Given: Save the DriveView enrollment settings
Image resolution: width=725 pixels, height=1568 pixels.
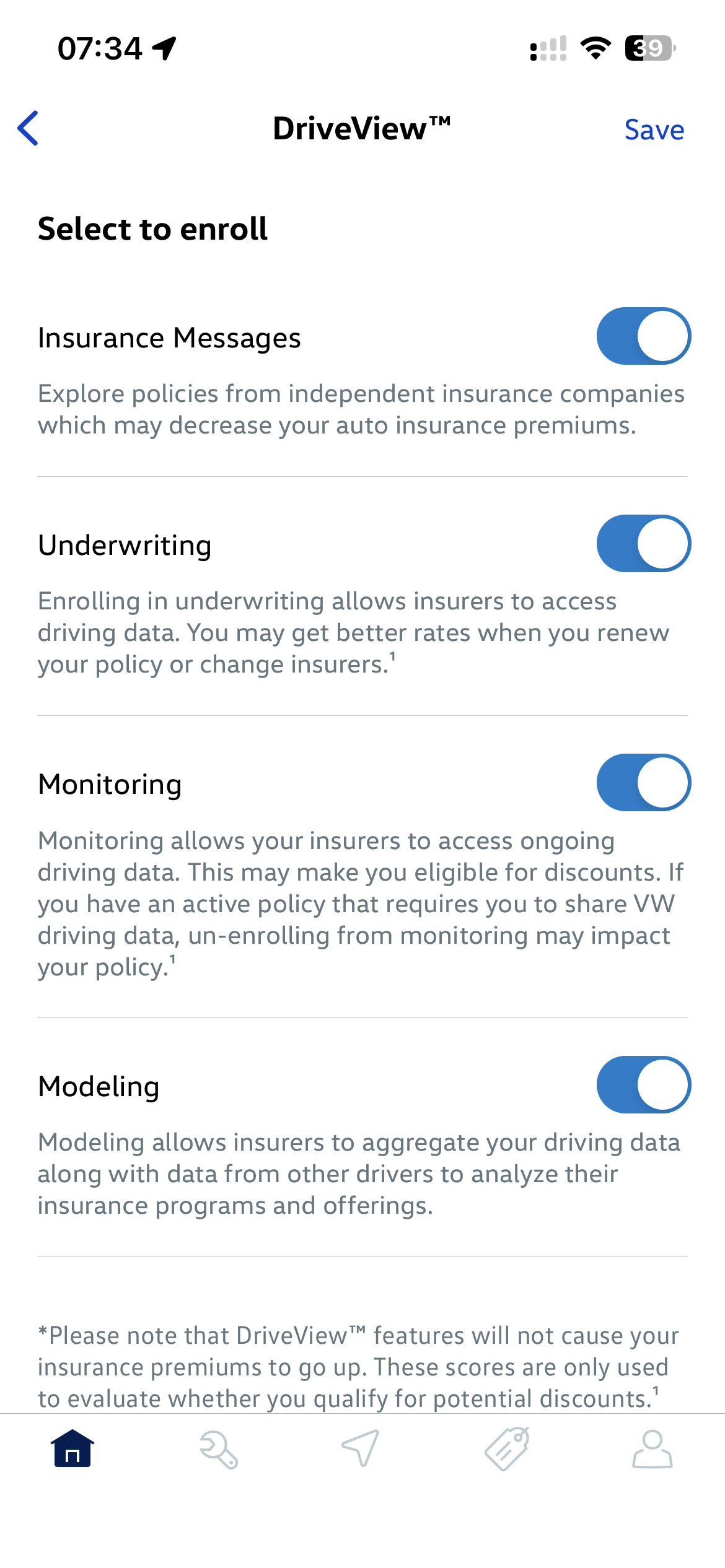Looking at the screenshot, I should click(654, 130).
